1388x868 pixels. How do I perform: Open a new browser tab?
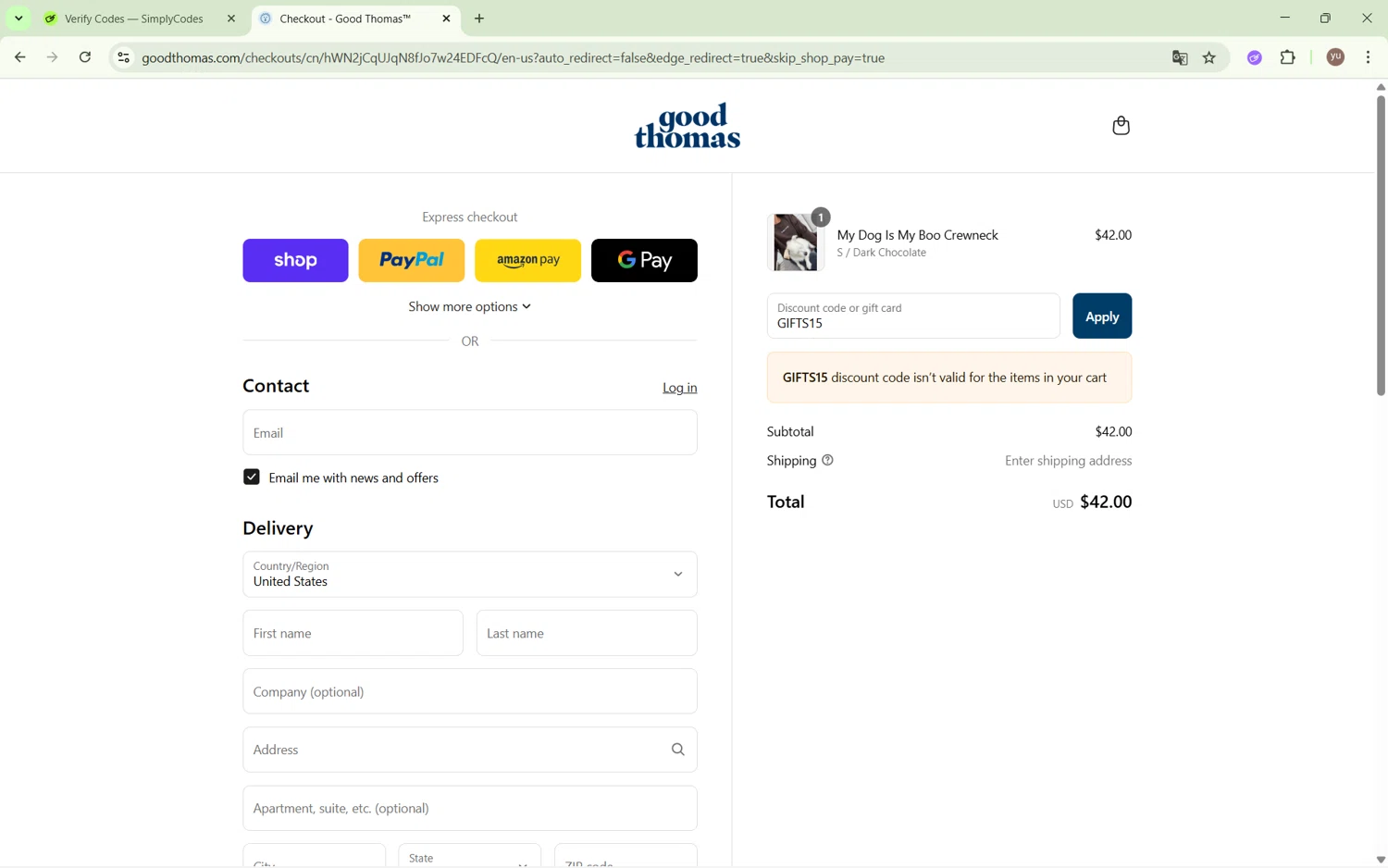coord(479,19)
